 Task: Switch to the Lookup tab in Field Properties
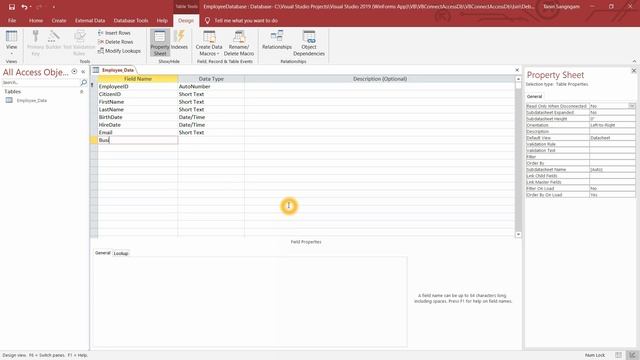coord(121,253)
